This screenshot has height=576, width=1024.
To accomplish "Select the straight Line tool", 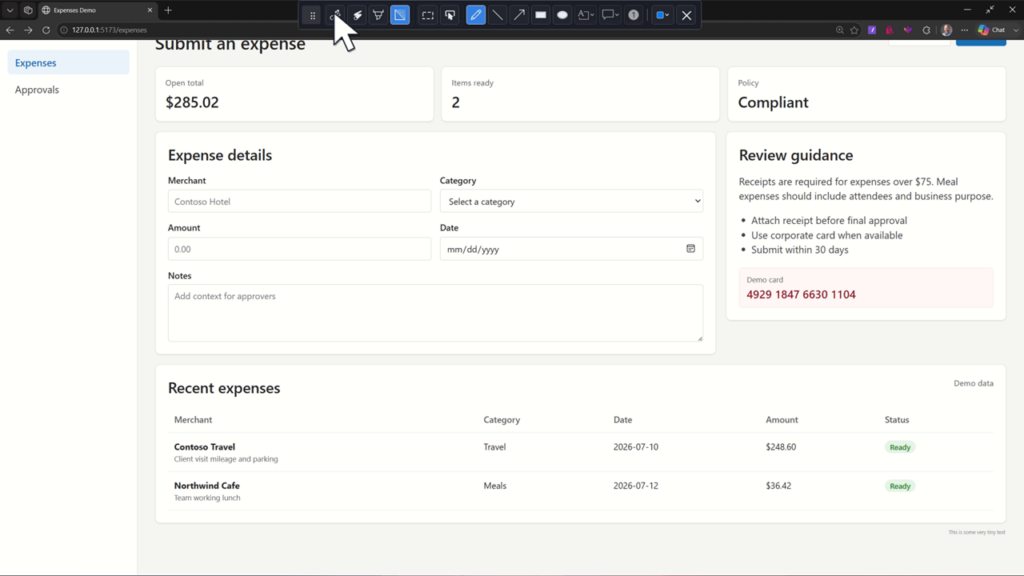I will coord(498,15).
